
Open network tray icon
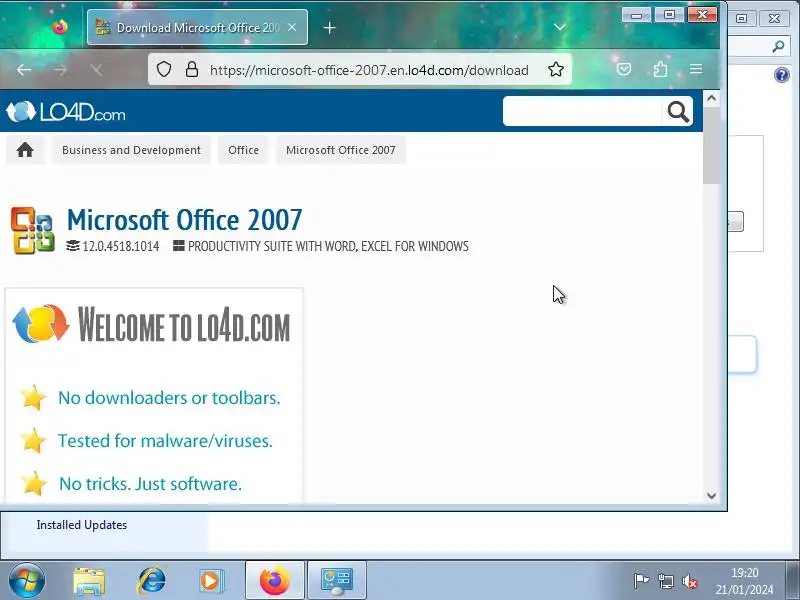point(665,581)
